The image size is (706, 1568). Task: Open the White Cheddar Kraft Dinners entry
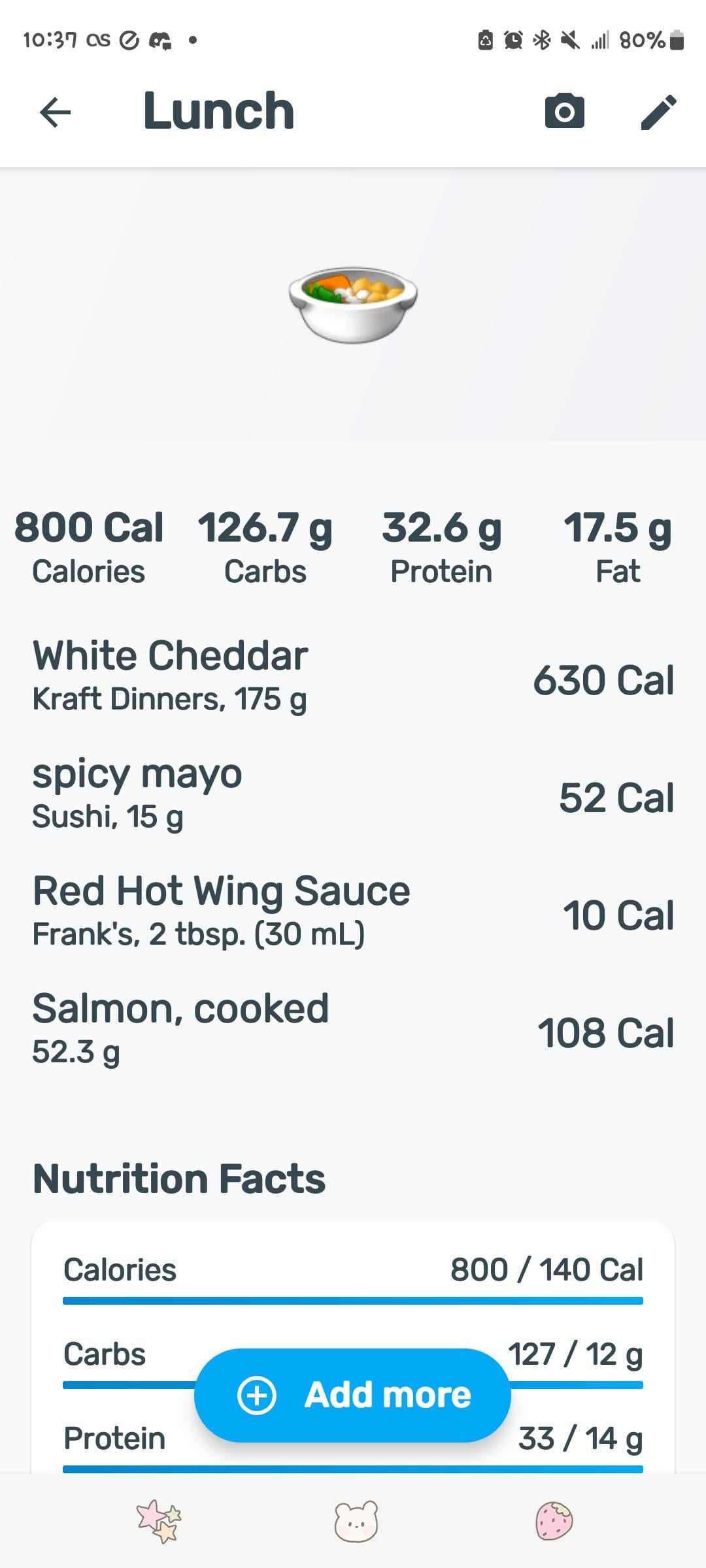353,677
